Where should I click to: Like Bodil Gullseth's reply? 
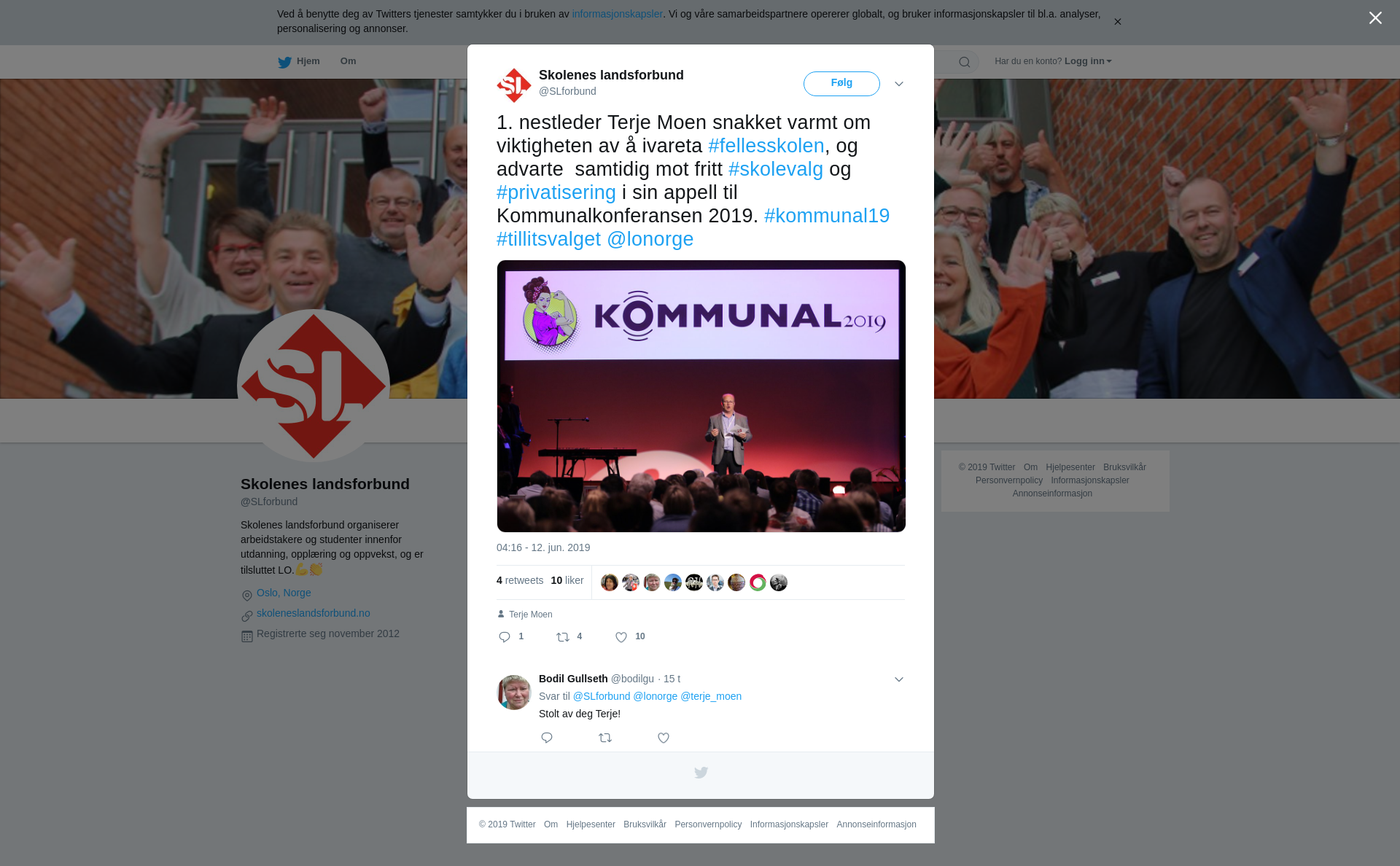[x=664, y=738]
